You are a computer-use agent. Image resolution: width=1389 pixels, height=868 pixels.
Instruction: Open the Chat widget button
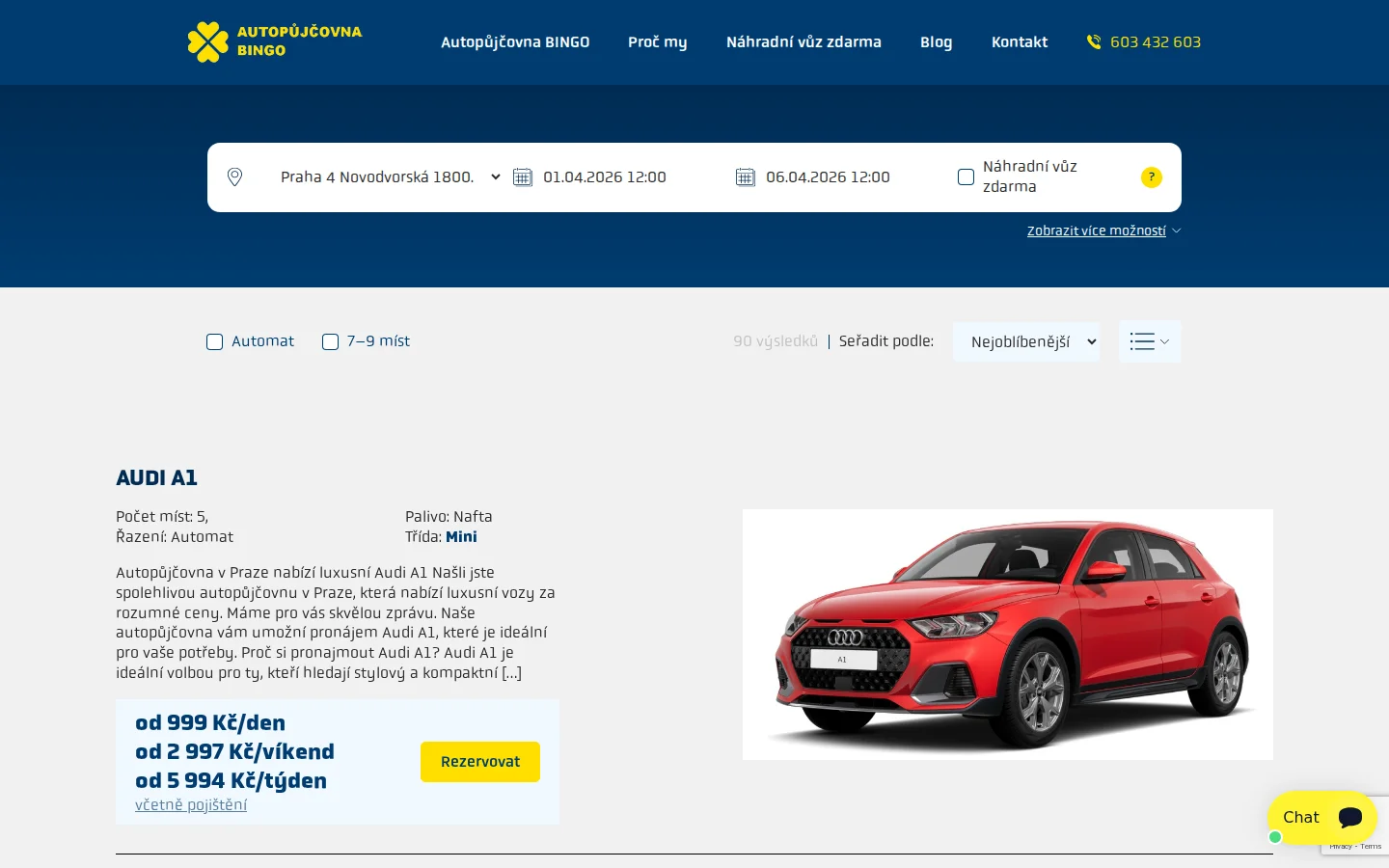pos(1322,818)
